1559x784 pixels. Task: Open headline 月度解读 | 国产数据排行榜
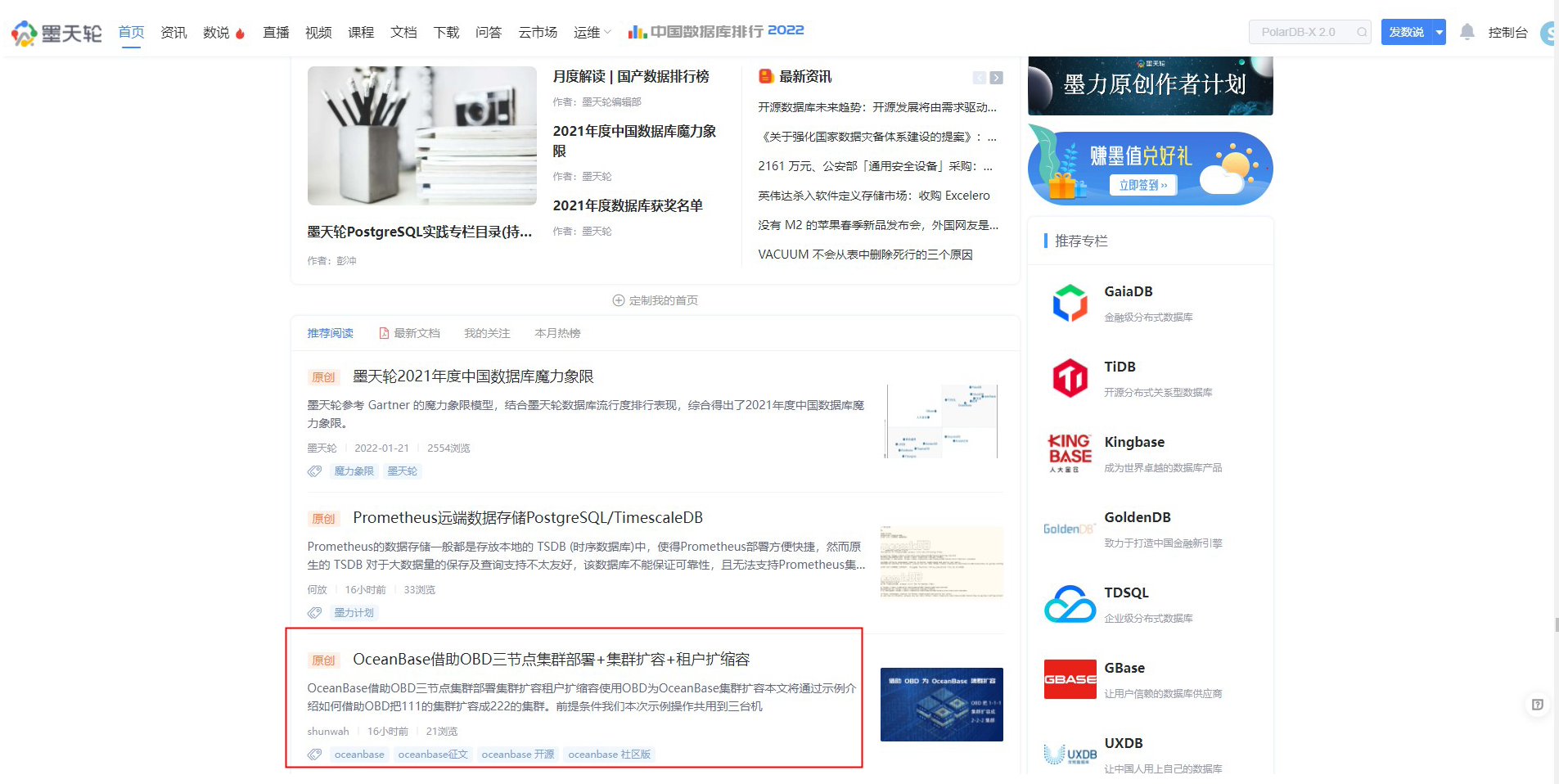click(631, 76)
